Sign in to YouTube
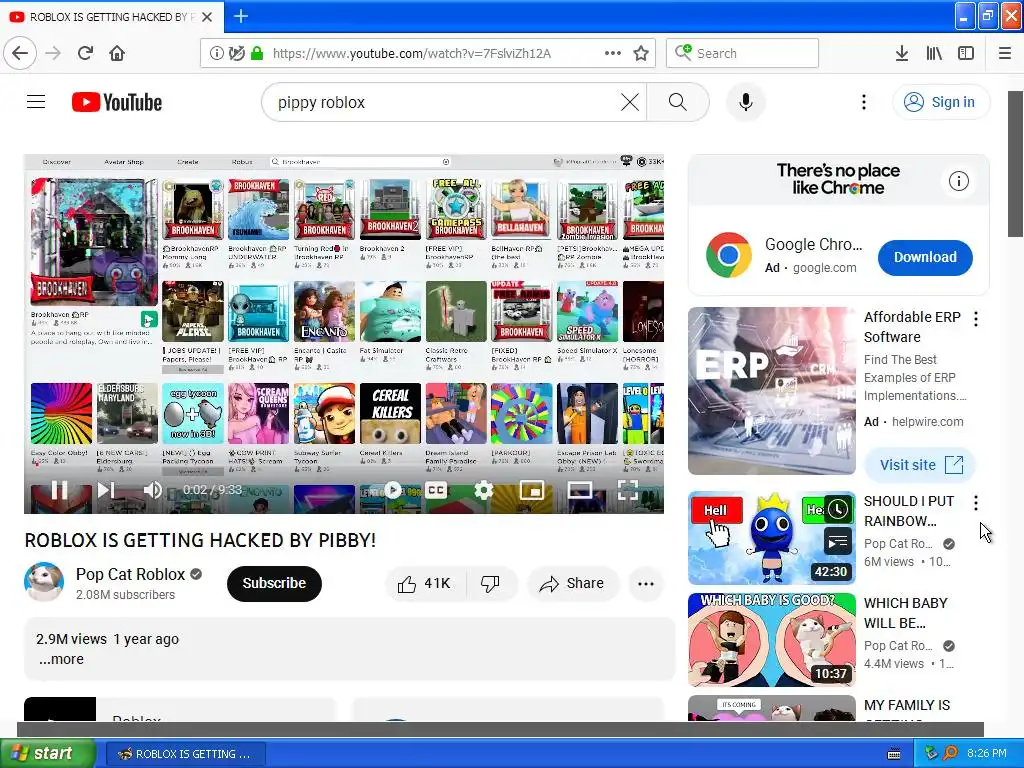Screen dimensions: 1024x768 (941, 102)
